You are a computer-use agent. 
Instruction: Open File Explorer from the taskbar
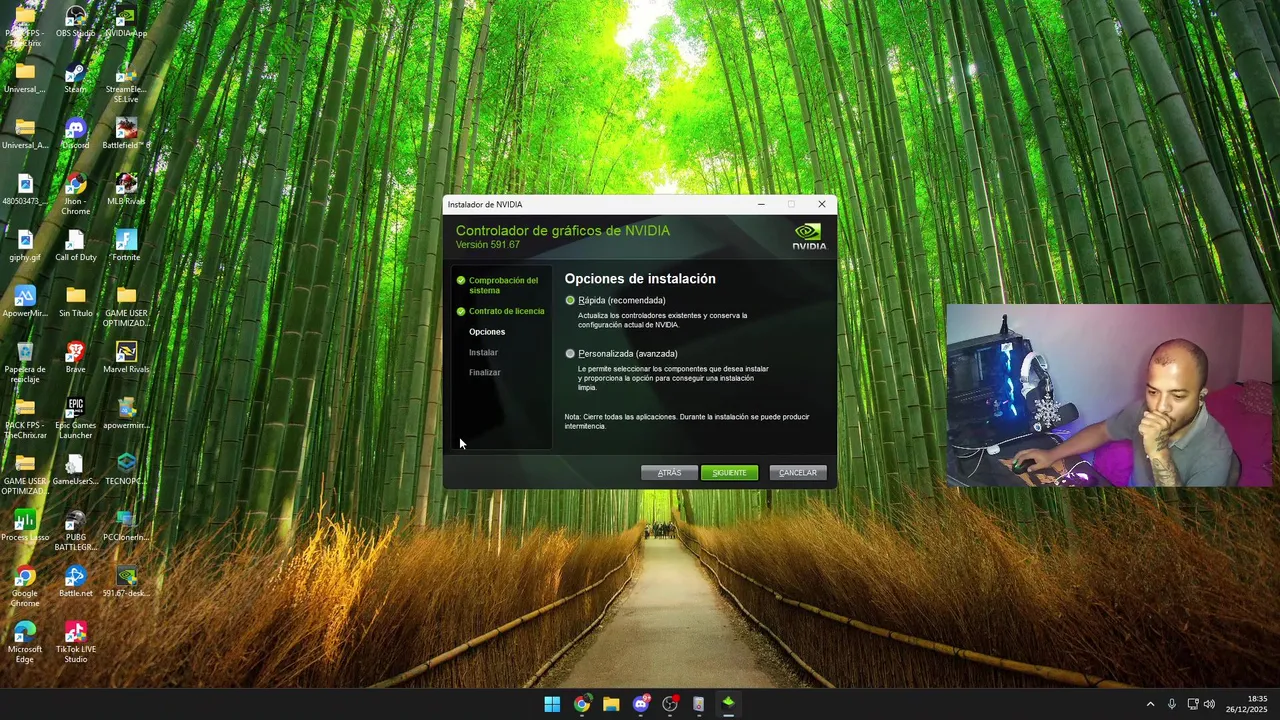click(x=611, y=704)
